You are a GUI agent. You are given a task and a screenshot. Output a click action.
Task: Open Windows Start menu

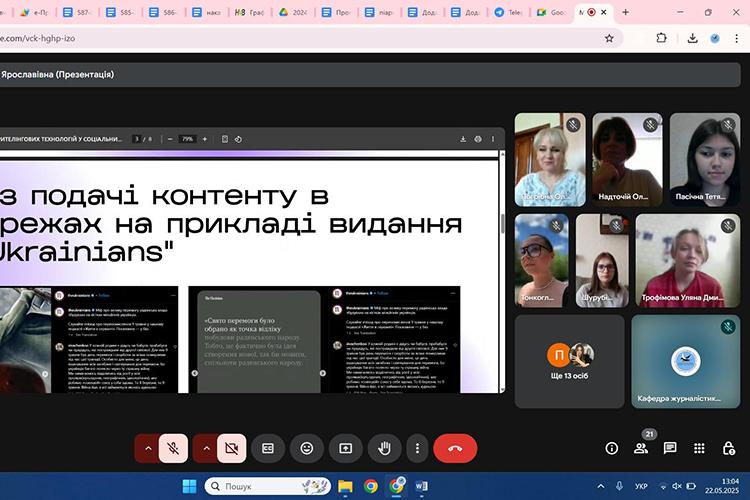pyautogui.click(x=189, y=486)
